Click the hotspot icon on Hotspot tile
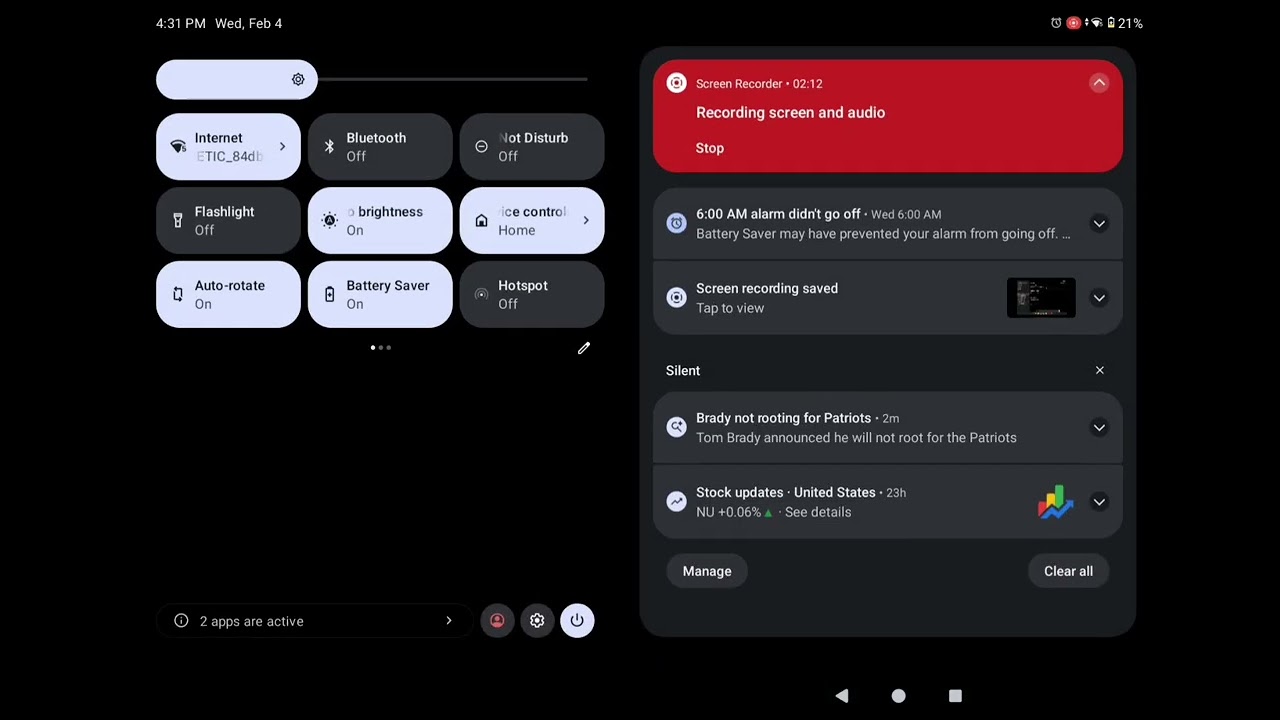The height and width of the screenshot is (720, 1280). click(481, 295)
